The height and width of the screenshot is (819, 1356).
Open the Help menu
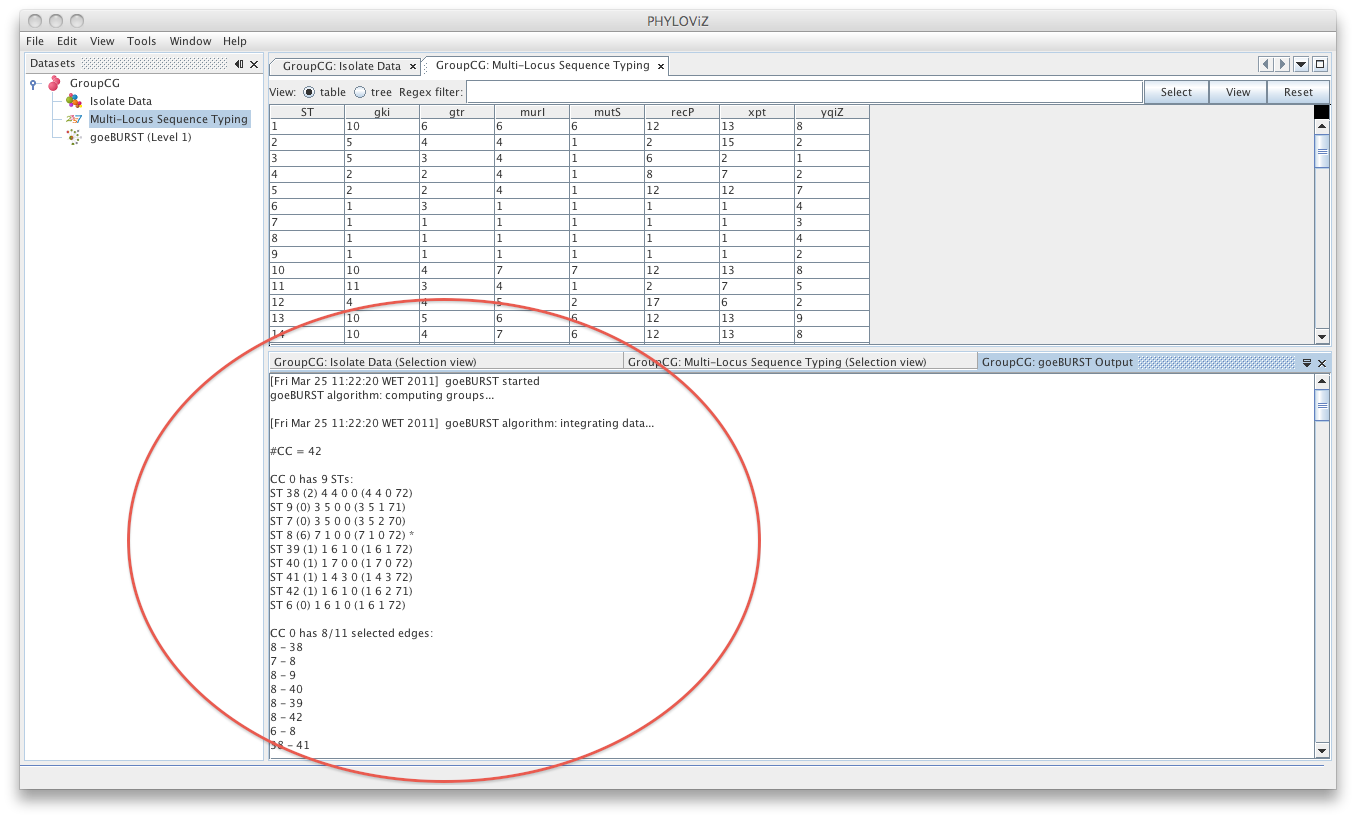pos(235,41)
